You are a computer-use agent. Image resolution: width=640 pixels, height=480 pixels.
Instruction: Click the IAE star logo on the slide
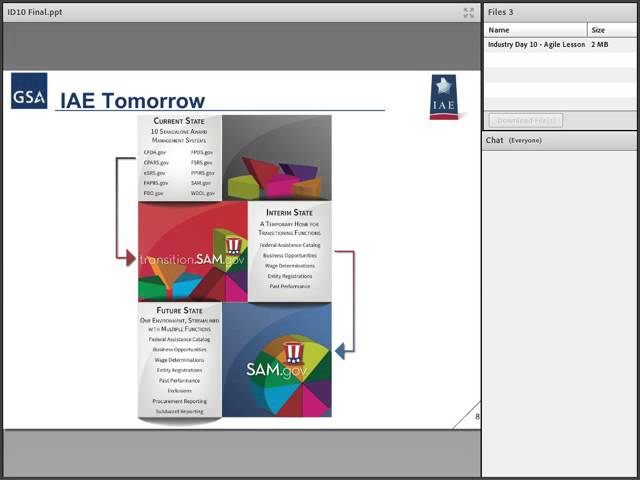[x=444, y=97]
